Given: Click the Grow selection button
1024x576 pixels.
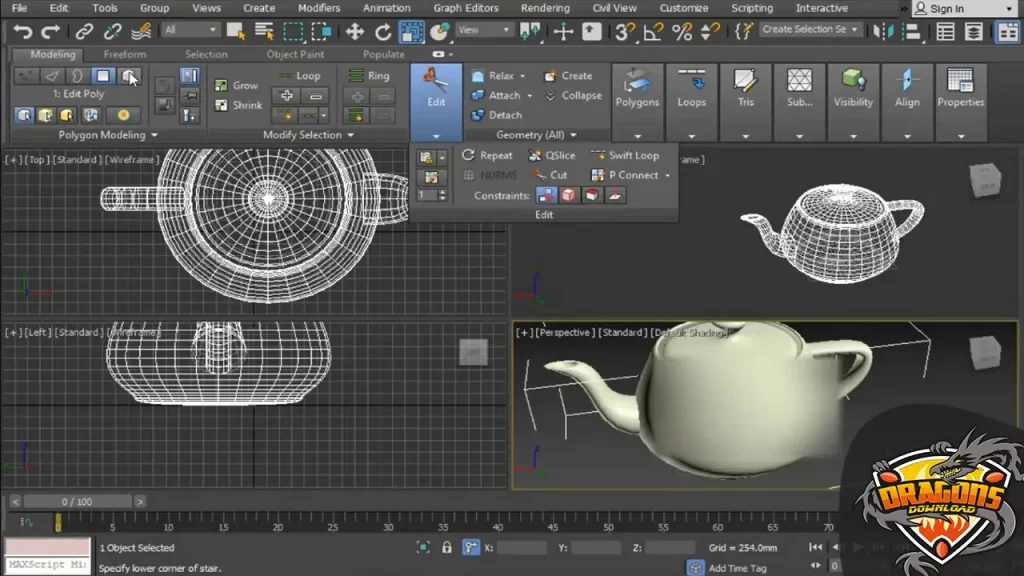Looking at the screenshot, I should [x=236, y=86].
